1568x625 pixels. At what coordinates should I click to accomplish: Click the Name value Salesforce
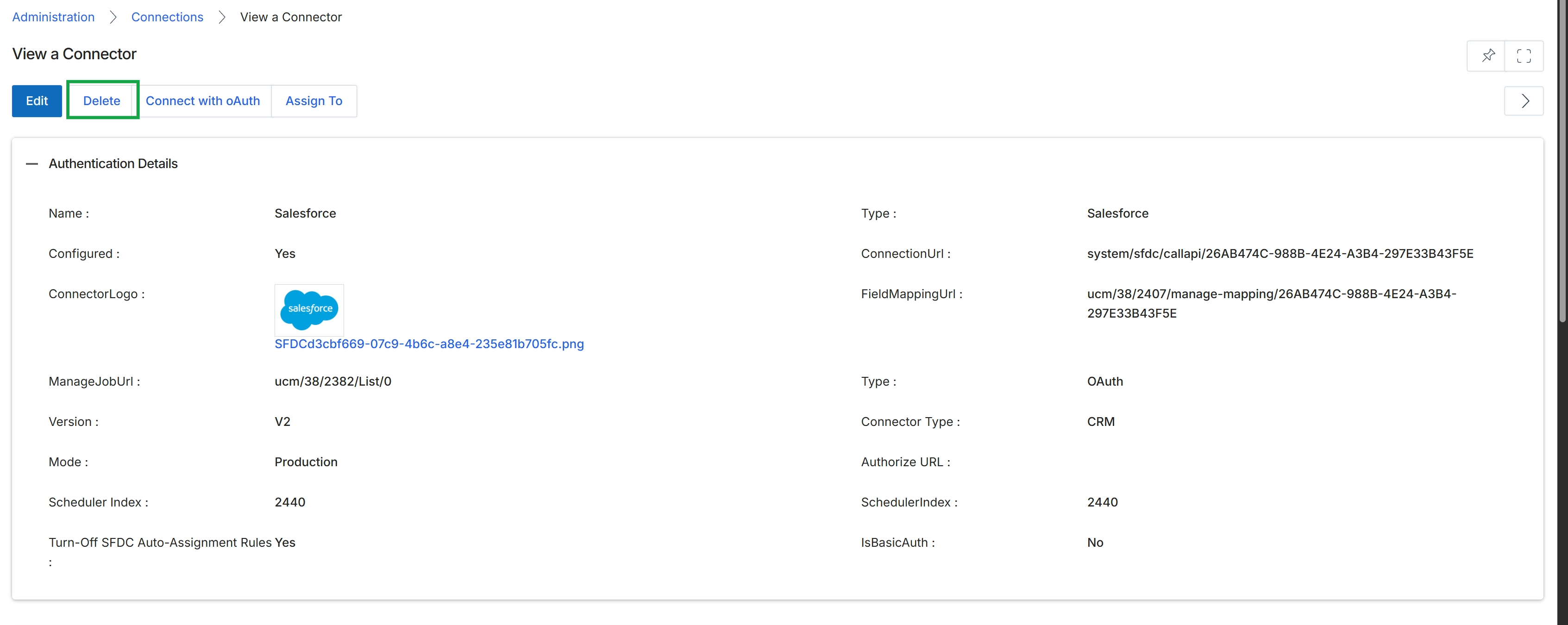coord(306,213)
